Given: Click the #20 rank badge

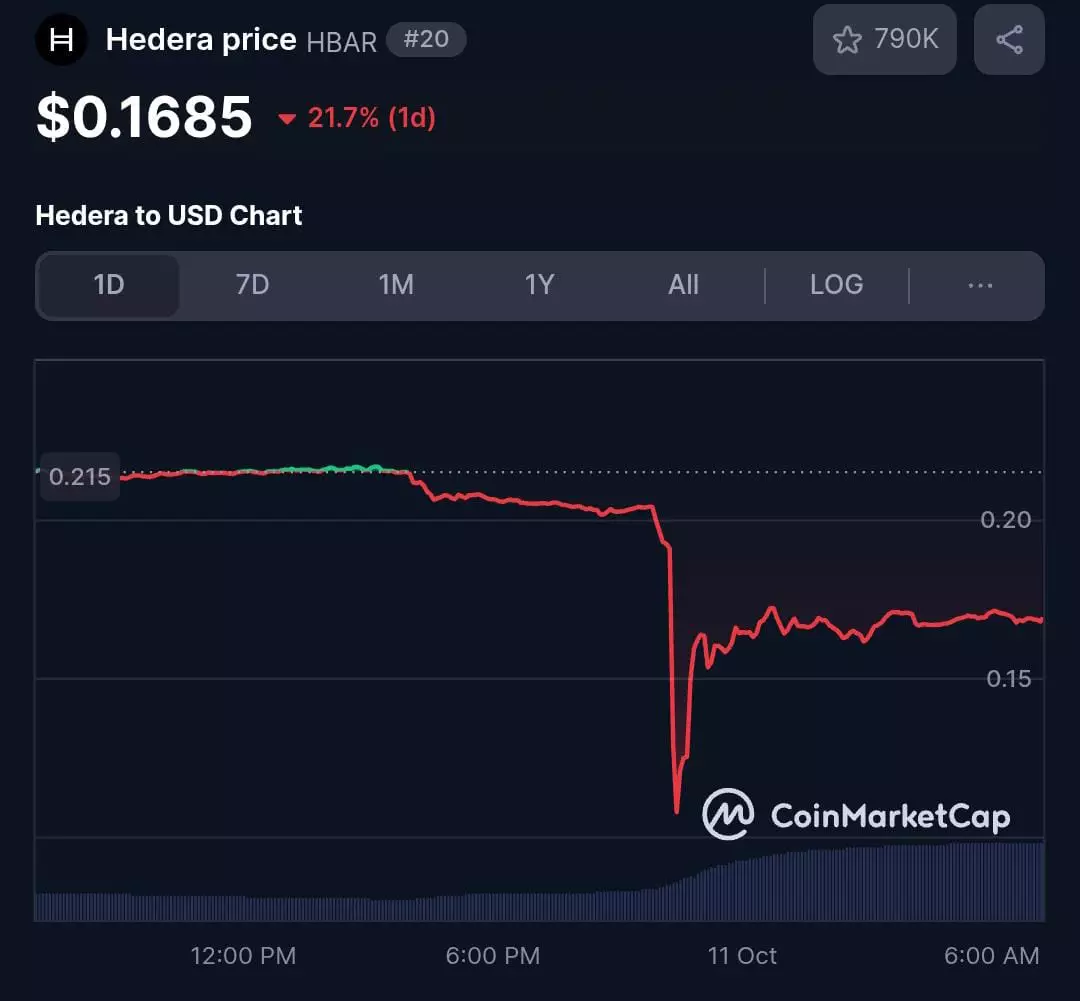Looking at the screenshot, I should [425, 40].
